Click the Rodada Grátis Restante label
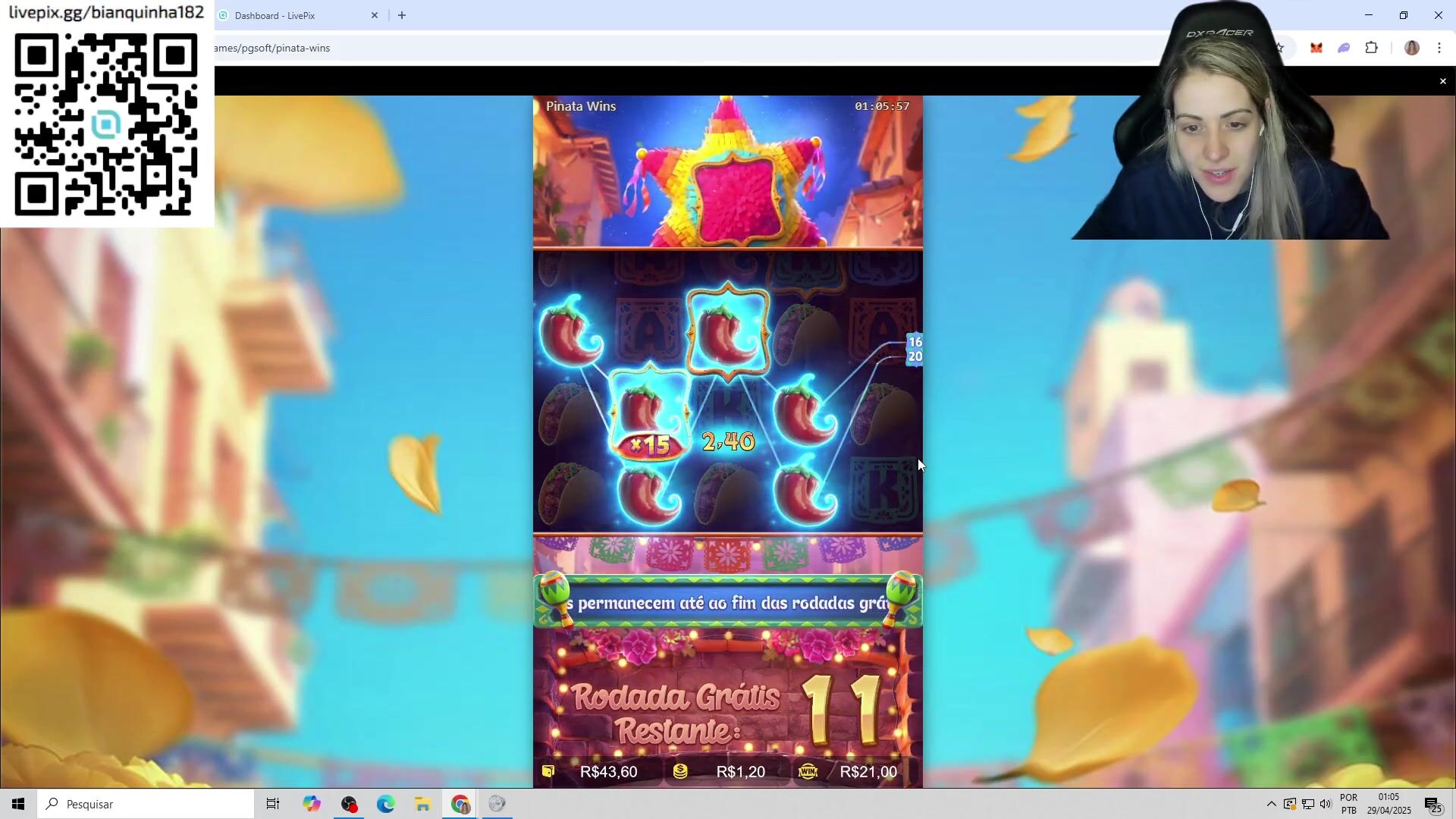This screenshot has height=819, width=1456. [674, 714]
